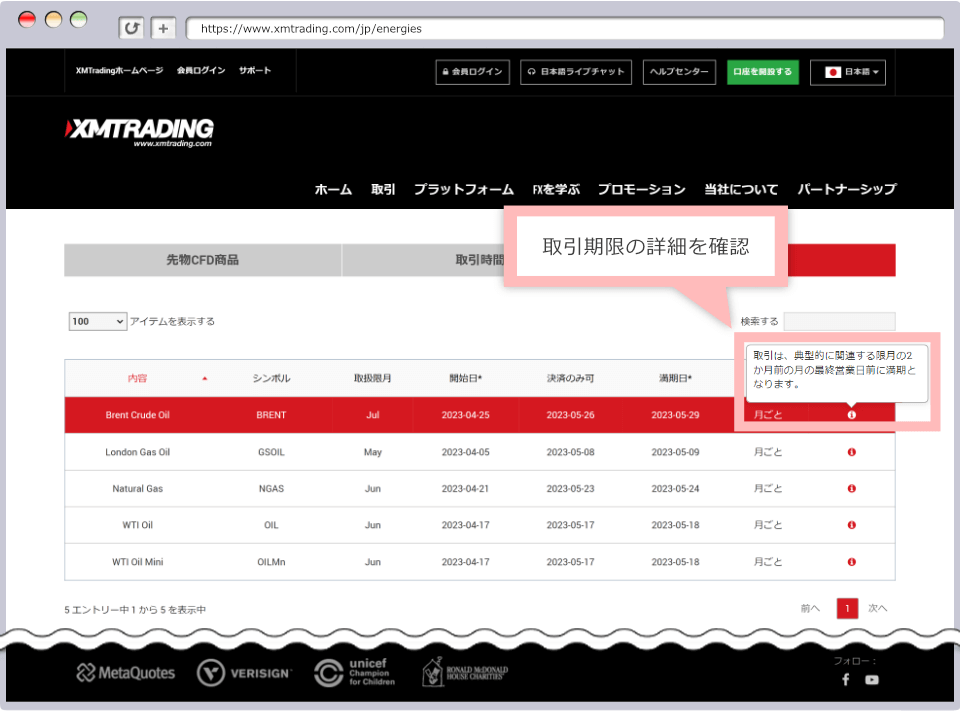Click info icon in Brent Crude Oil row
The image size is (960, 711).
[851, 415]
